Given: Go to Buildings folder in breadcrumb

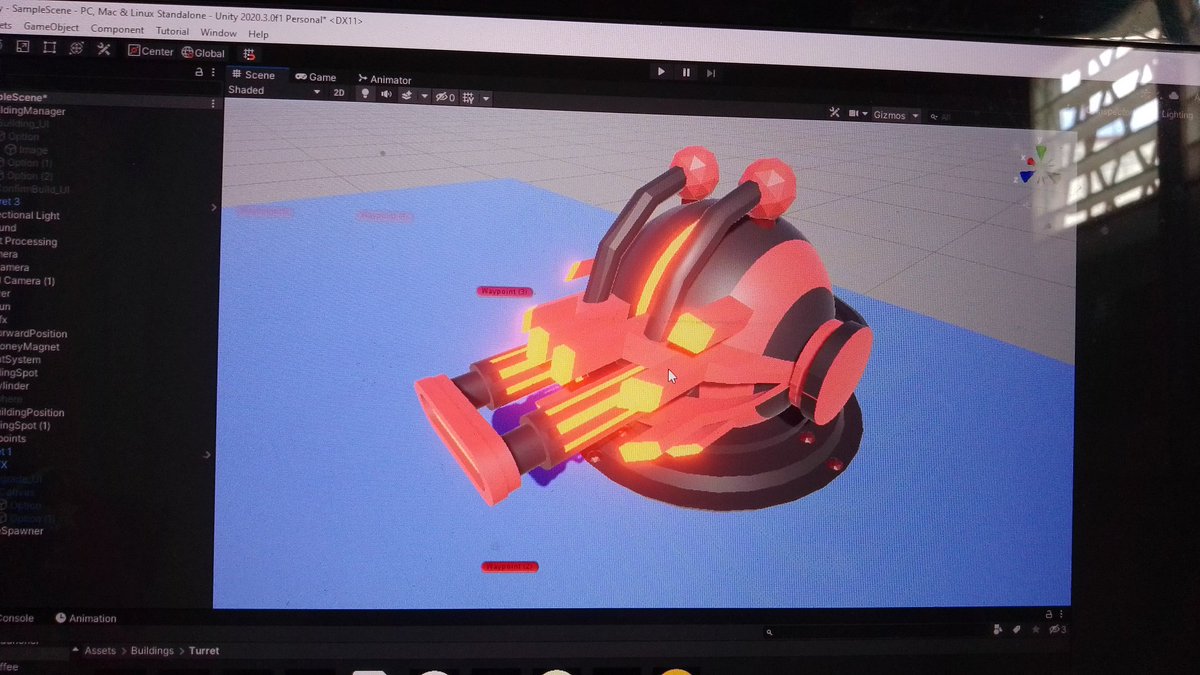Looking at the screenshot, I should click(x=152, y=650).
